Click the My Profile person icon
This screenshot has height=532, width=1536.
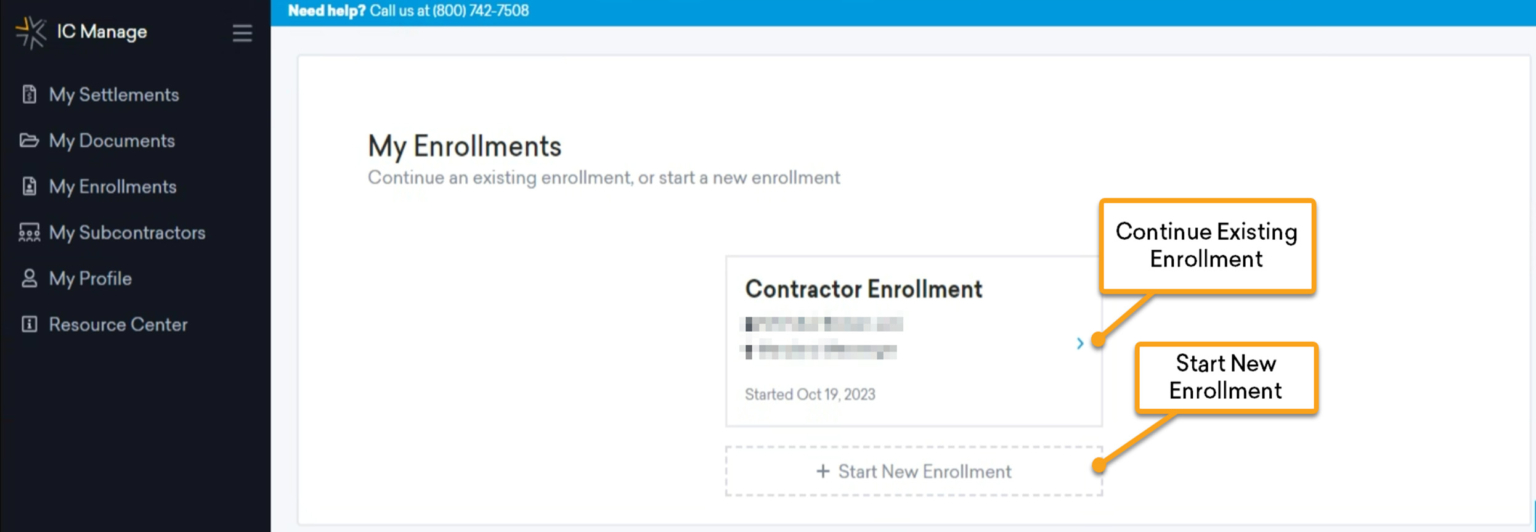tap(29, 279)
